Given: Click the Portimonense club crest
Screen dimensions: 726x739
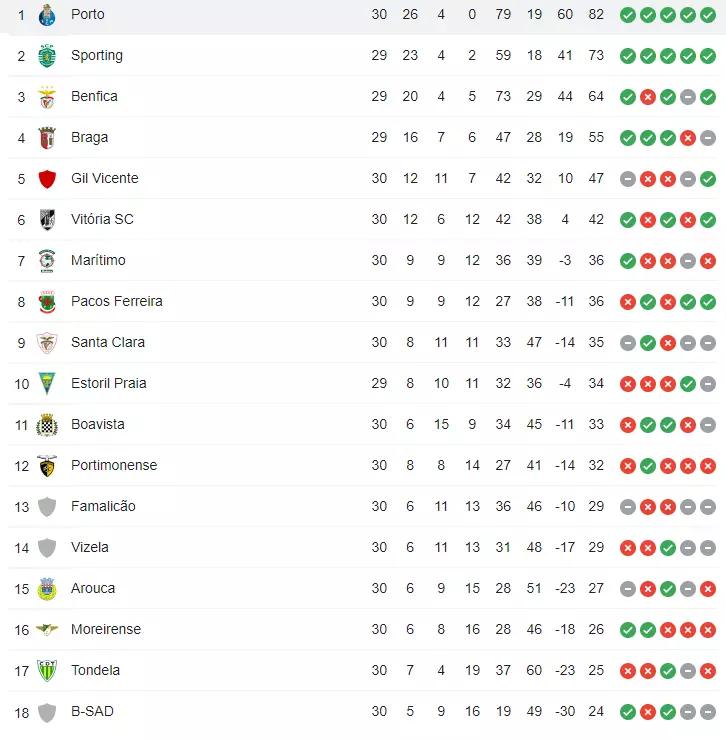Looking at the screenshot, I should point(47,466).
